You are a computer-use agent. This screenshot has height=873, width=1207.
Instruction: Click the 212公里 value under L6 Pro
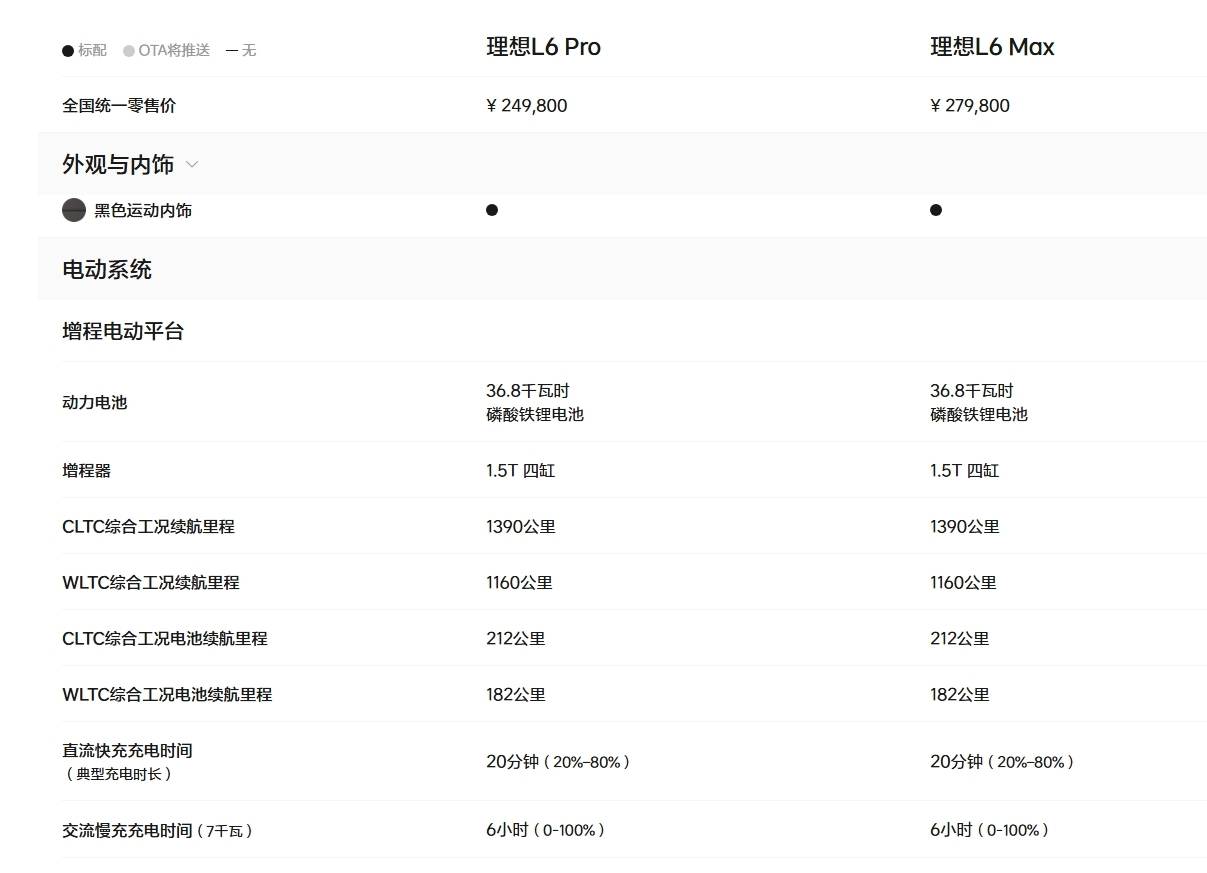pos(516,639)
